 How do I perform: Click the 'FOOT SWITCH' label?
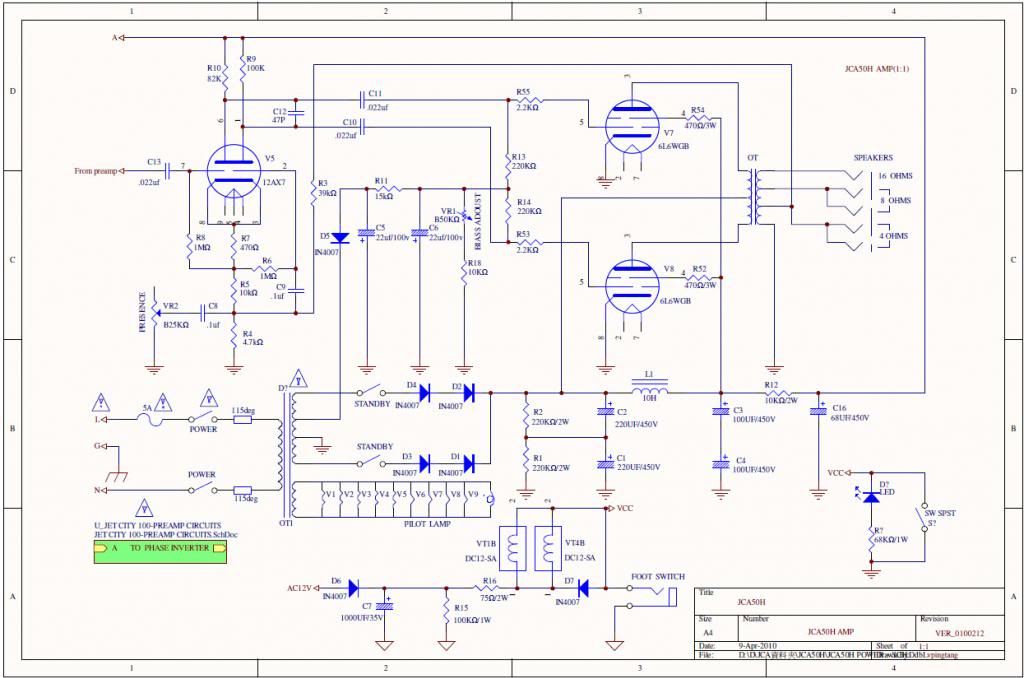658,577
